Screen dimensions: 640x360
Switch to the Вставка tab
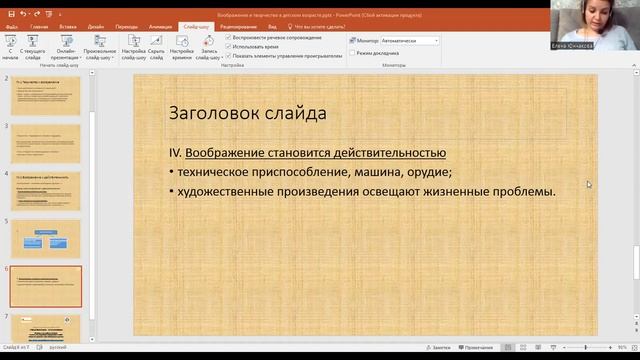click(68, 27)
